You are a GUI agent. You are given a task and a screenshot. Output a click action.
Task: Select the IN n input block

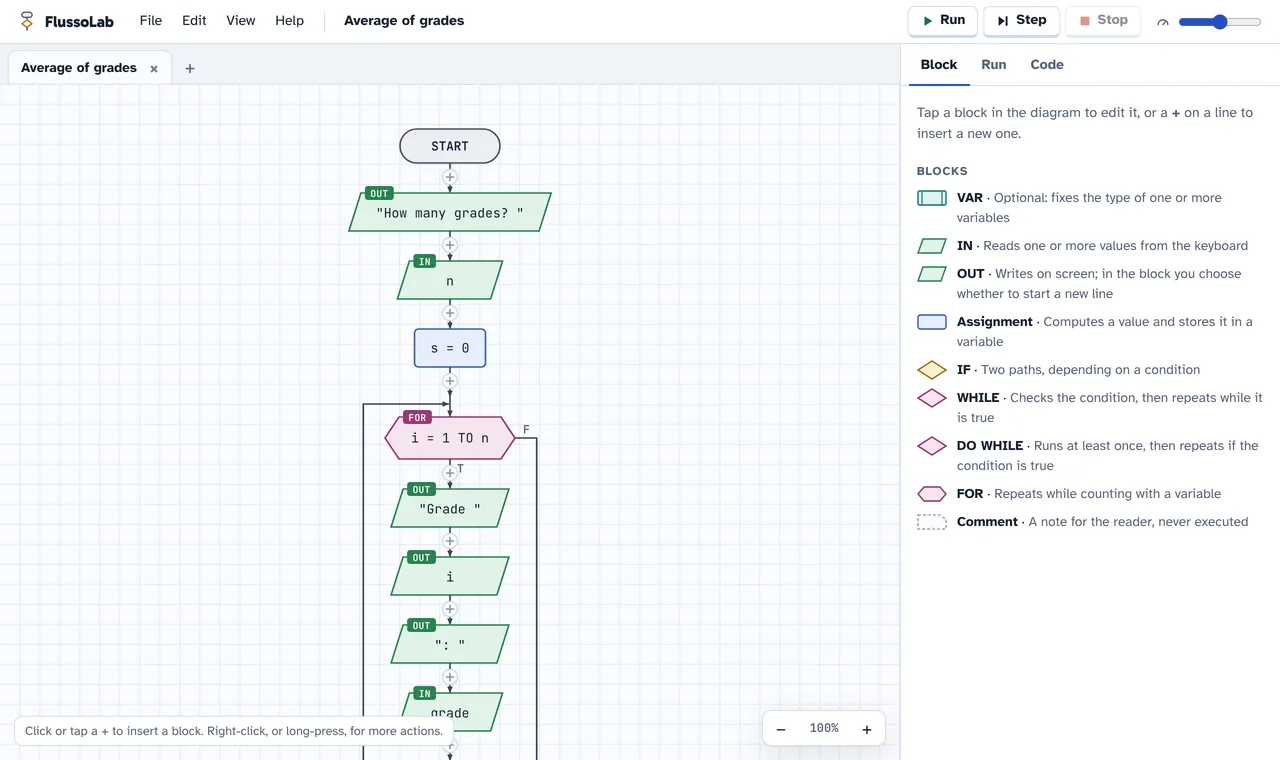click(450, 280)
